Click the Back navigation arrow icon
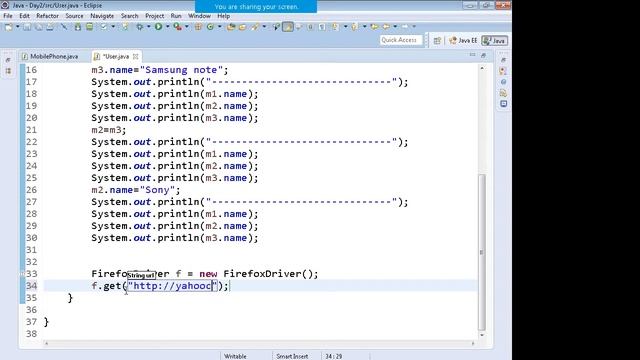The width and height of the screenshot is (640, 360). pos(386,27)
